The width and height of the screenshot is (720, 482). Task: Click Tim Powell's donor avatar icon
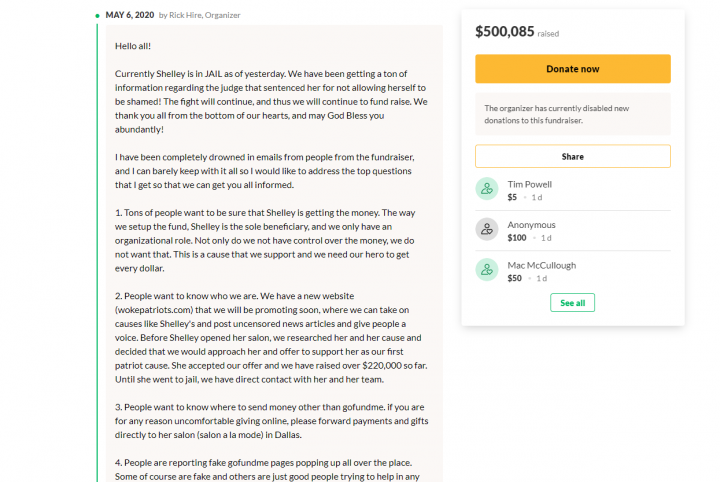click(487, 189)
